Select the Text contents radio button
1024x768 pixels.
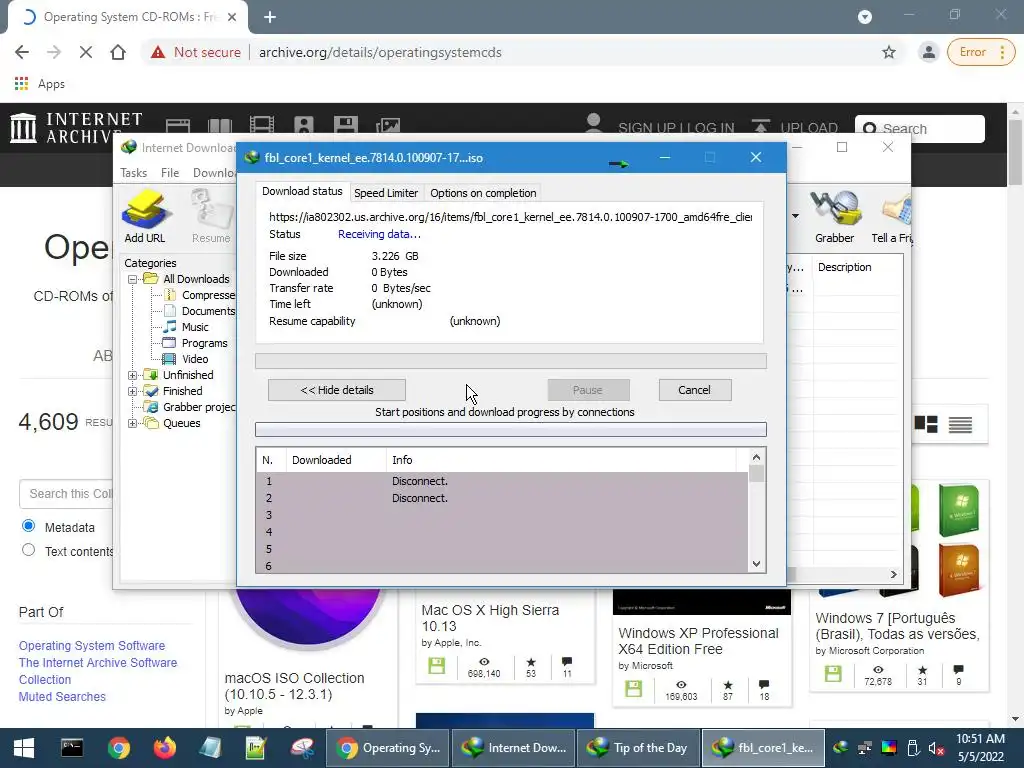point(28,550)
